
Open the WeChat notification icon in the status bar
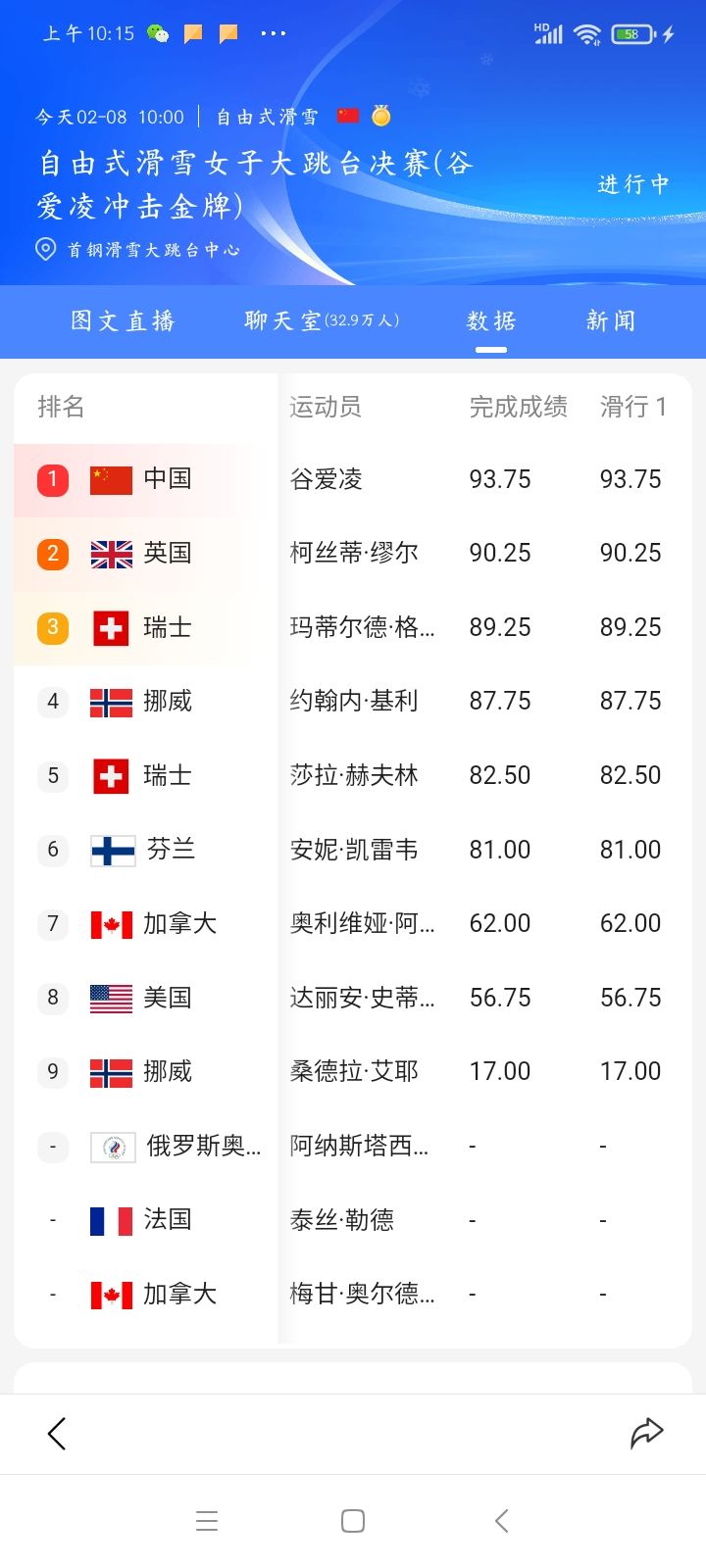coord(157,33)
